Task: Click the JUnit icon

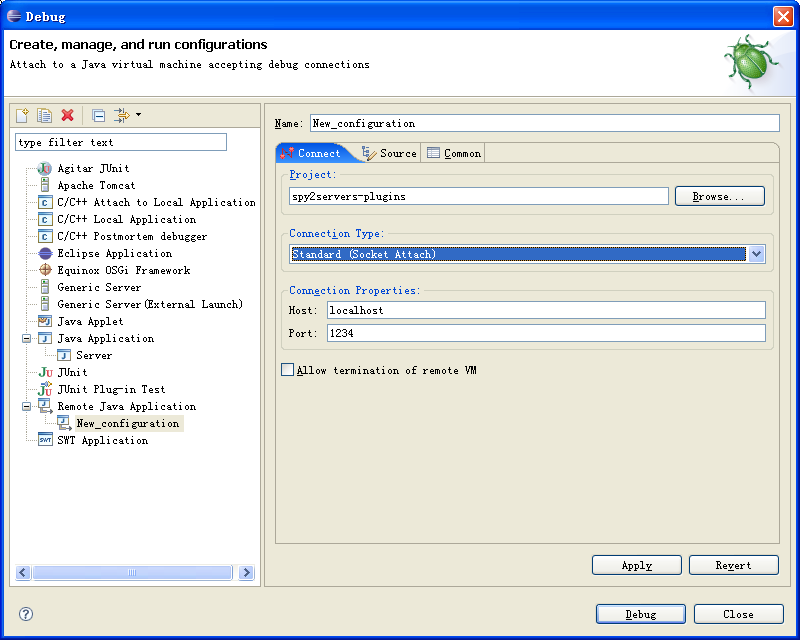Action: click(x=45, y=373)
